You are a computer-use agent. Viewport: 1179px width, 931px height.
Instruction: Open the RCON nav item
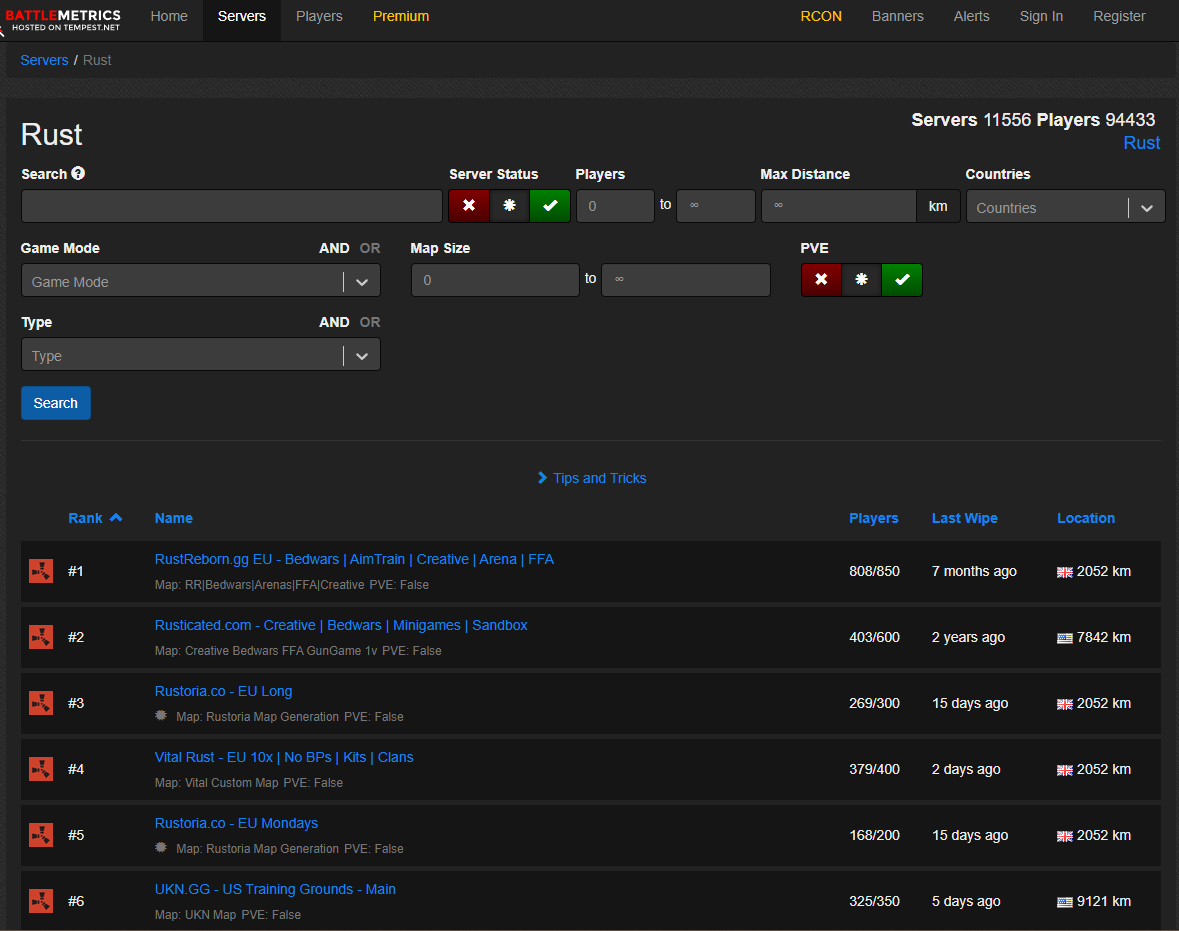point(821,17)
